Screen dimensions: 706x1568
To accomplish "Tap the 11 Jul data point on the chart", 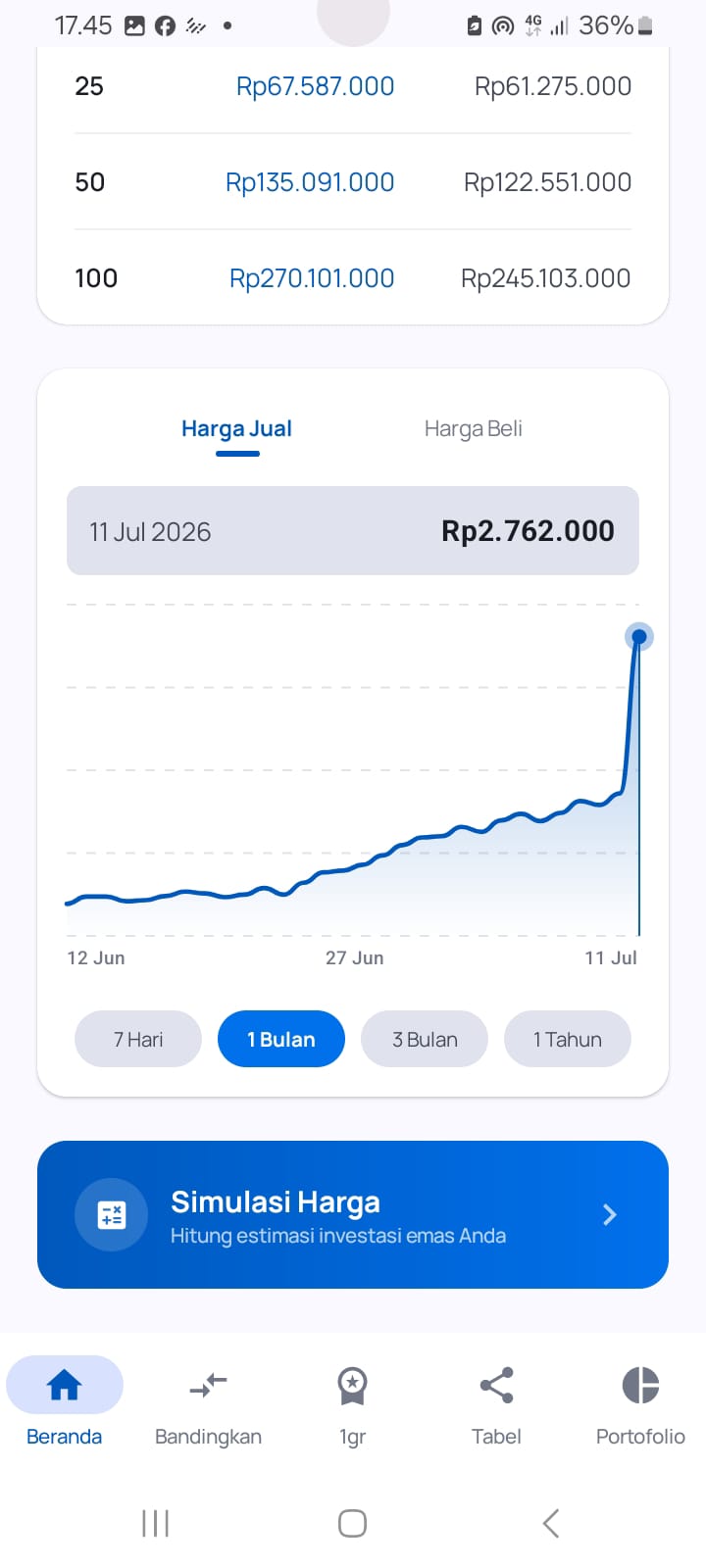I will [x=639, y=637].
